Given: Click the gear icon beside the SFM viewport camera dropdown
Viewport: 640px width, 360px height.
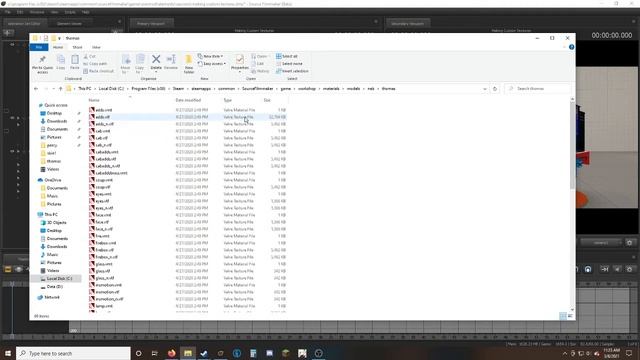Looking at the screenshot, I should point(629,242).
